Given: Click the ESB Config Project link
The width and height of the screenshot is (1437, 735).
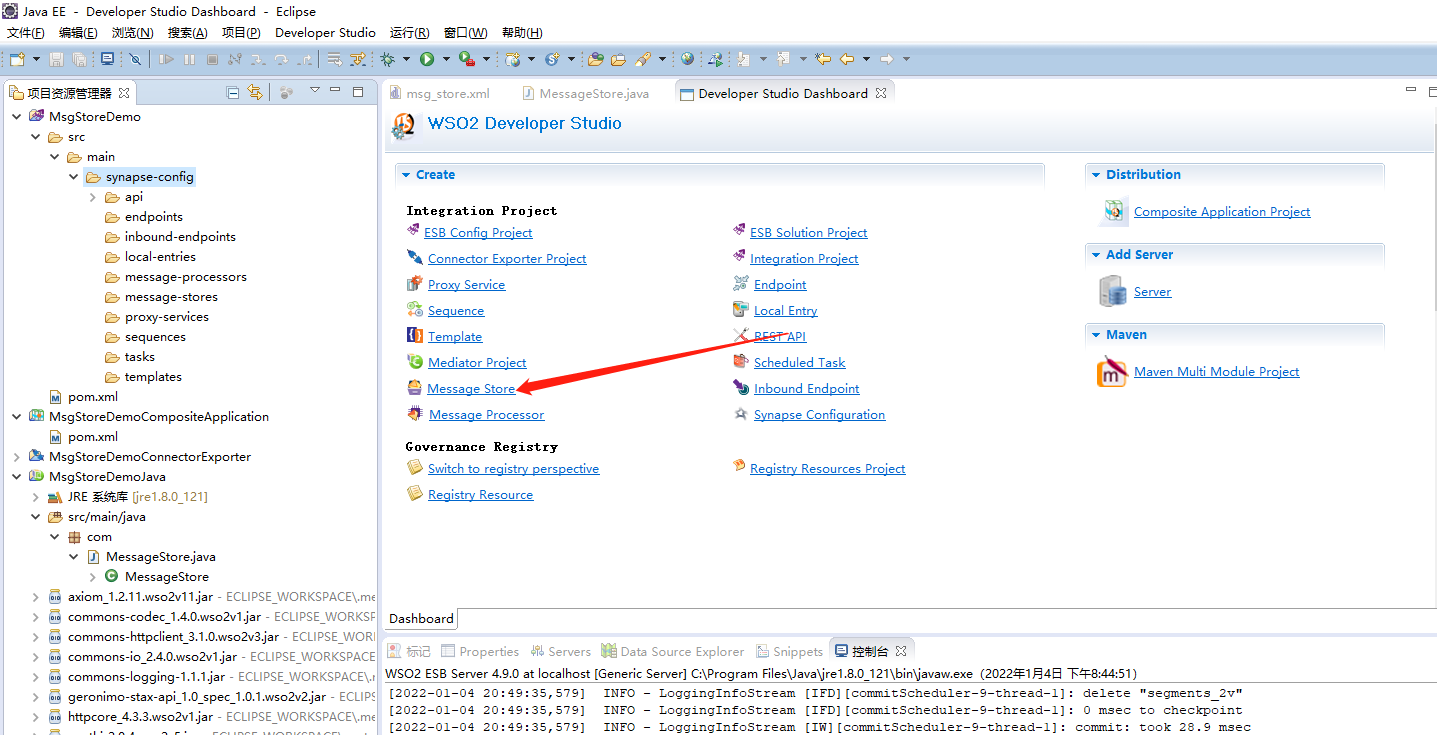Looking at the screenshot, I should (x=478, y=233).
